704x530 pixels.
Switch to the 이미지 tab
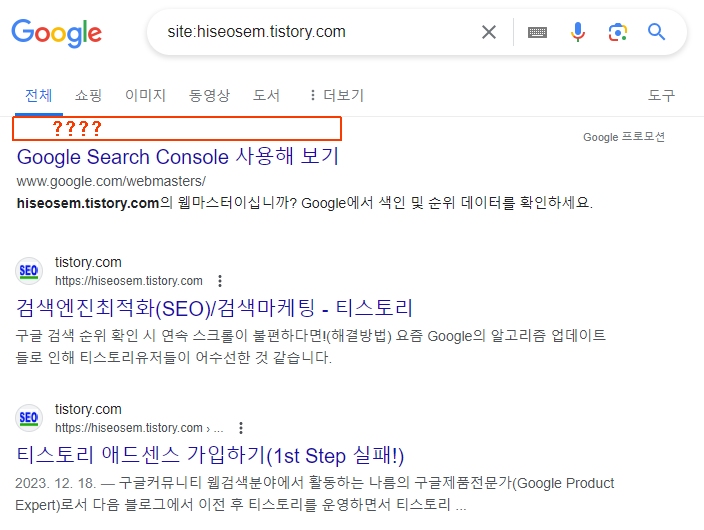[145, 96]
